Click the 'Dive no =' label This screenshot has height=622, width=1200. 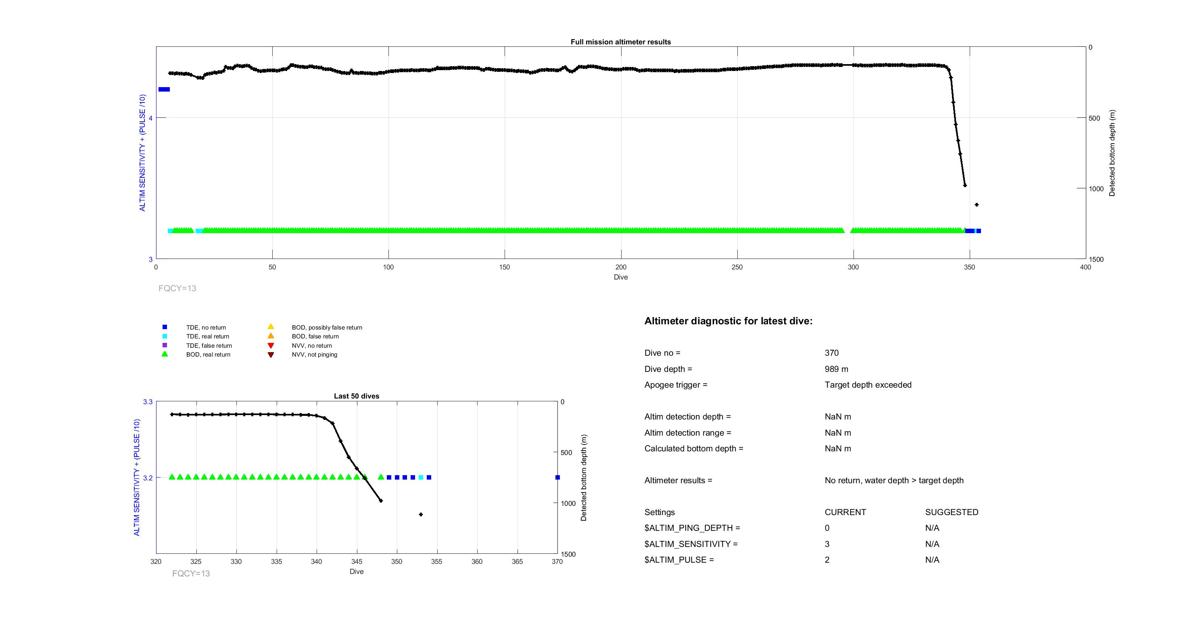(x=662, y=353)
